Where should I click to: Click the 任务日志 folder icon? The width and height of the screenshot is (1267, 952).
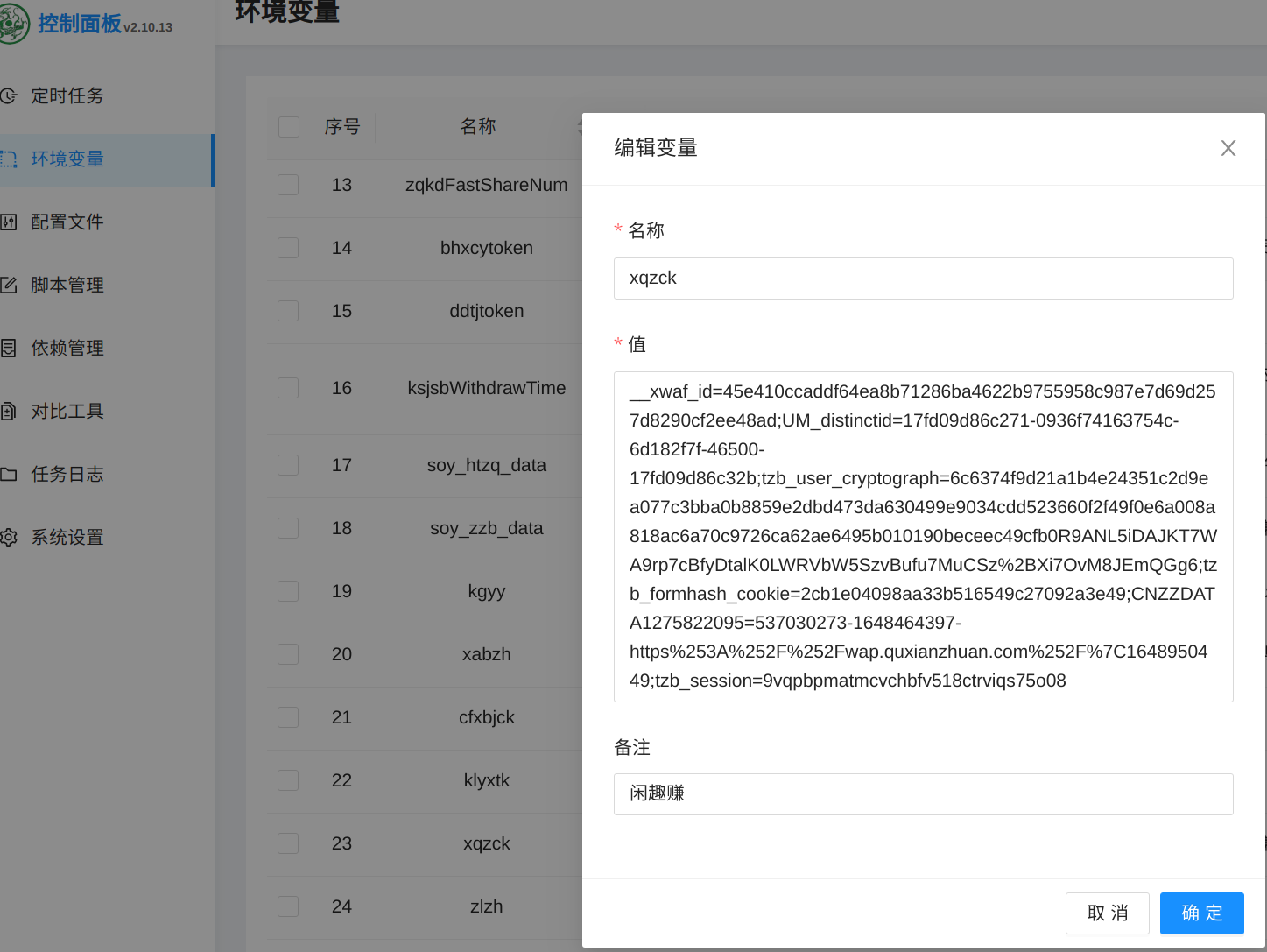pyautogui.click(x=11, y=474)
